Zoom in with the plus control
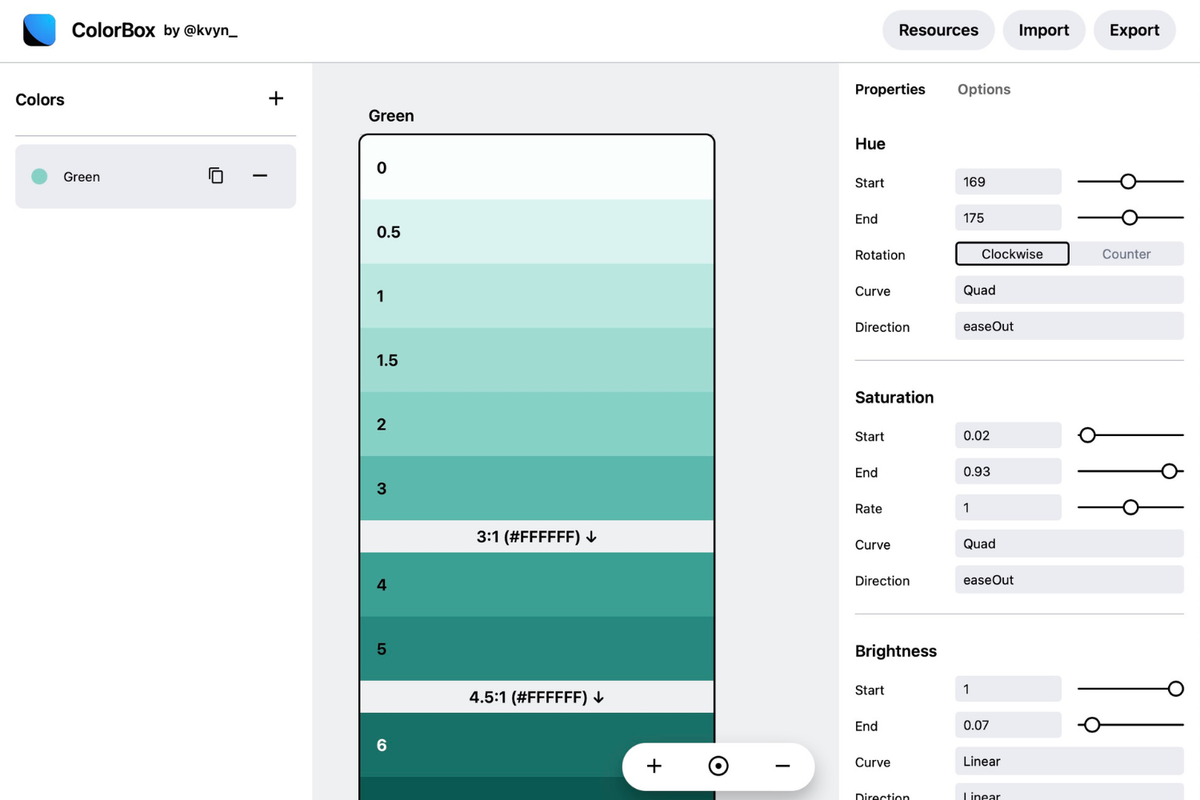Image resolution: width=1200 pixels, height=800 pixels. [x=654, y=766]
